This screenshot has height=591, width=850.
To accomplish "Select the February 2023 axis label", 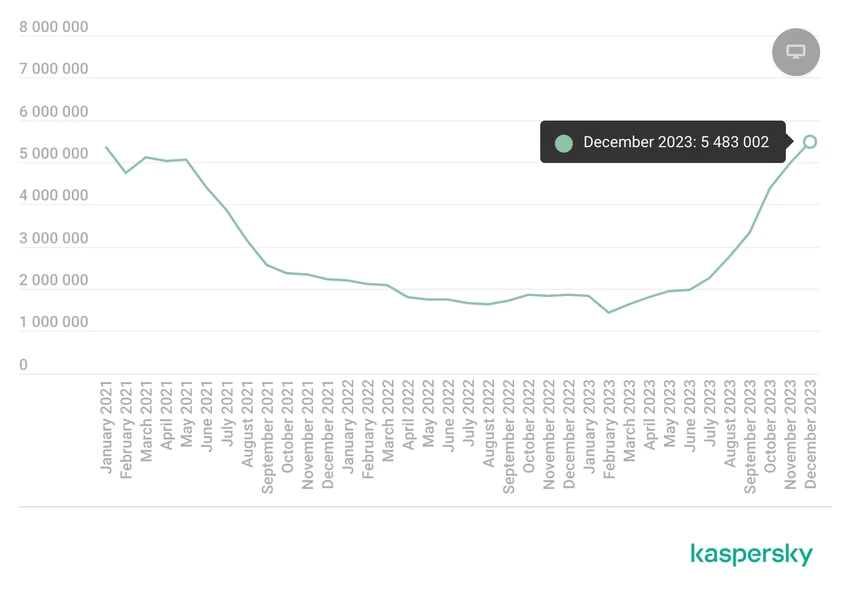I will coord(609,429).
